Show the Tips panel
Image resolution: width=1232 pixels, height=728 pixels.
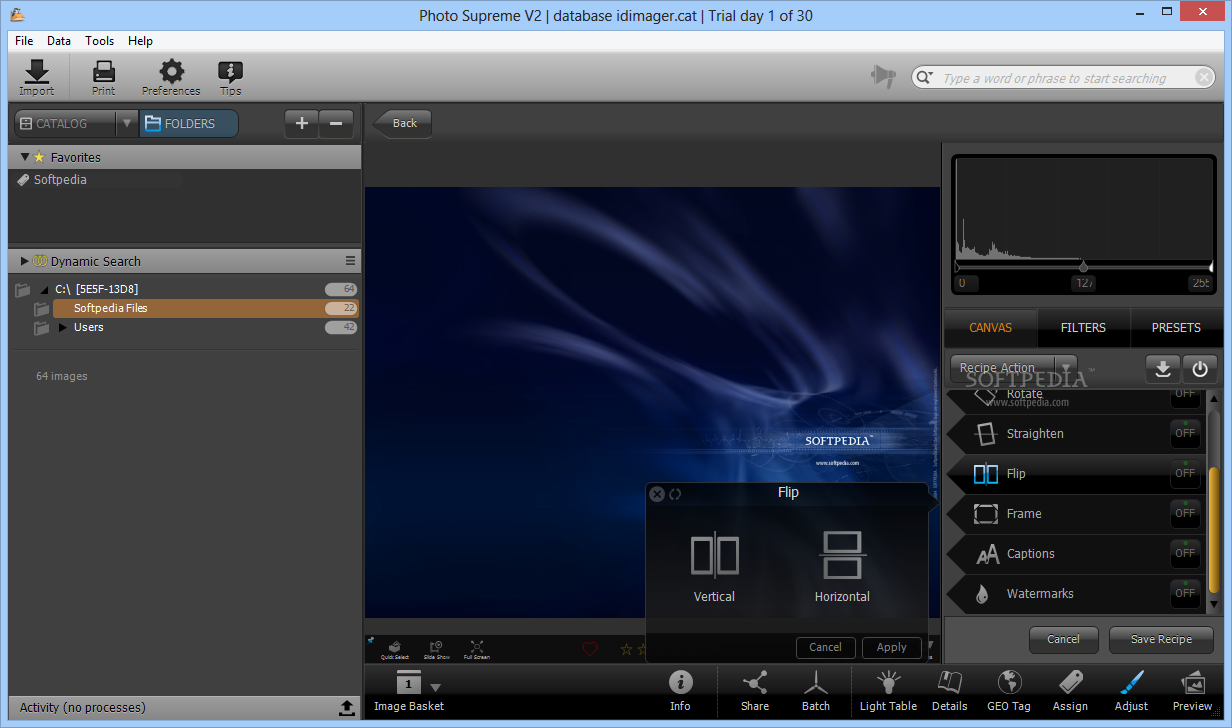pyautogui.click(x=231, y=77)
